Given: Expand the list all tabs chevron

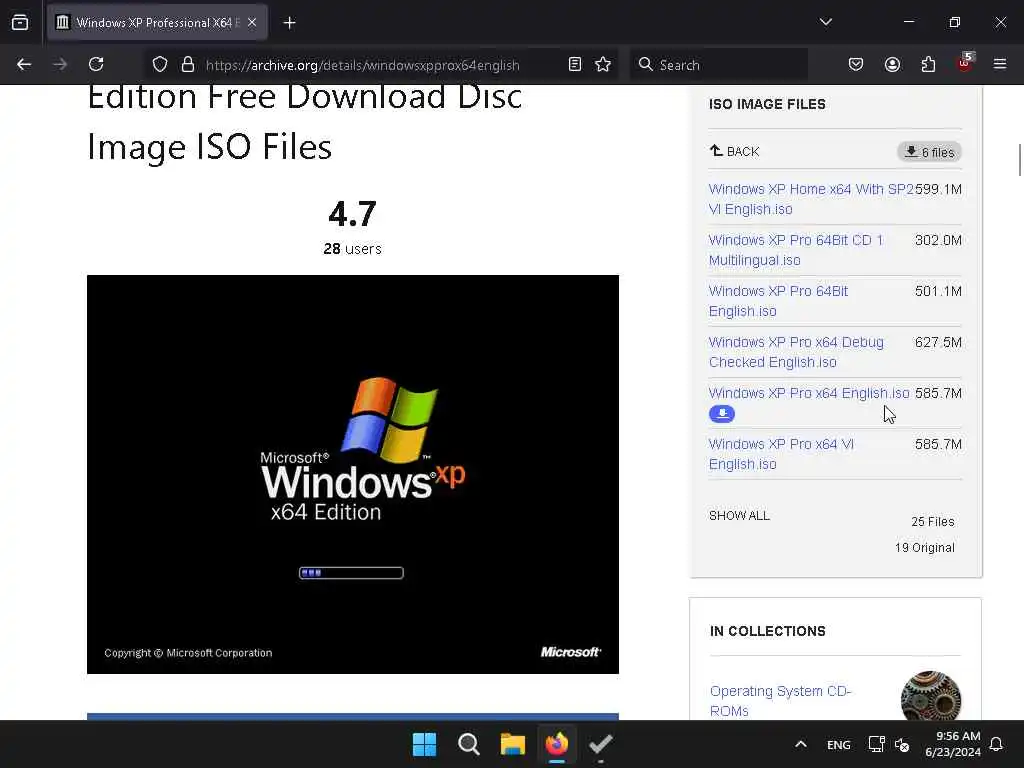Looking at the screenshot, I should [x=825, y=22].
